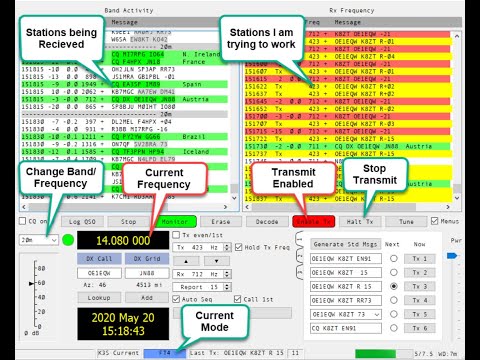
Task: Click the Rx Frequency scroll-left arrow
Action: [x=247, y=207]
